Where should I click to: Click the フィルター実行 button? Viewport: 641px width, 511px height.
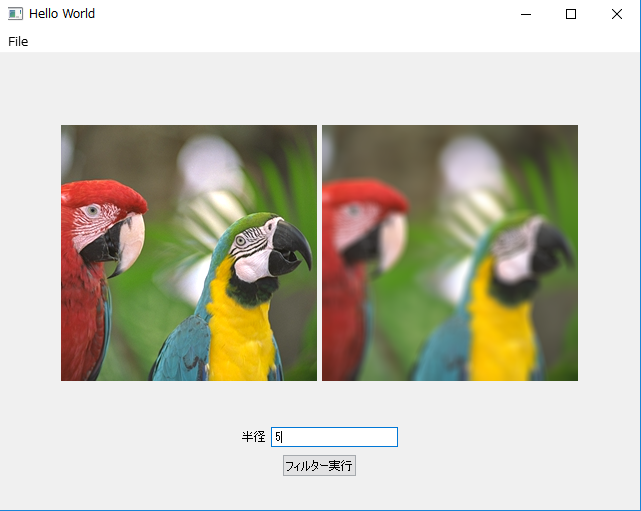[x=319, y=466]
